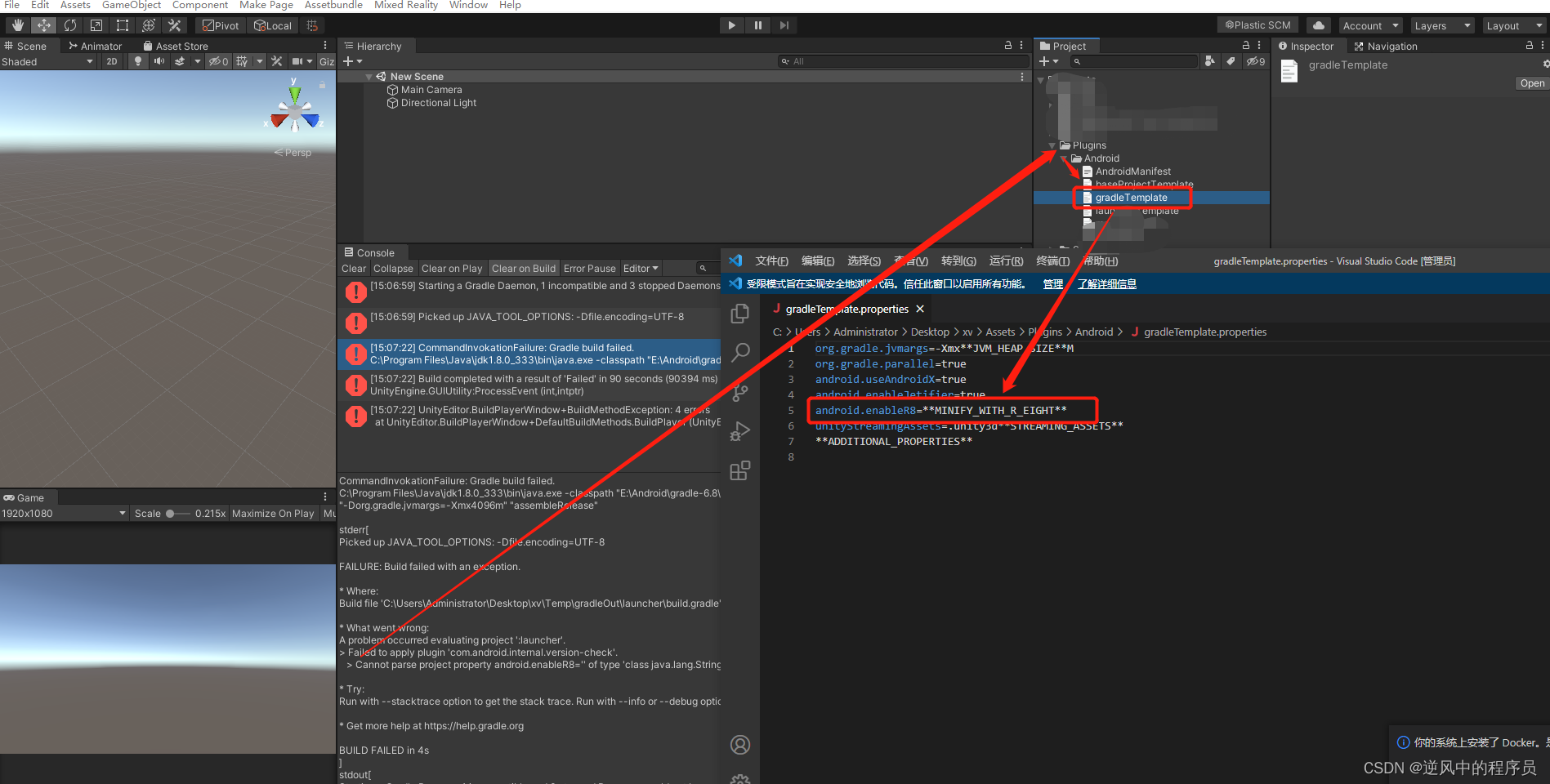Toggle Clear on Build in the Console
Viewport: 1550px width, 784px height.
click(x=524, y=268)
